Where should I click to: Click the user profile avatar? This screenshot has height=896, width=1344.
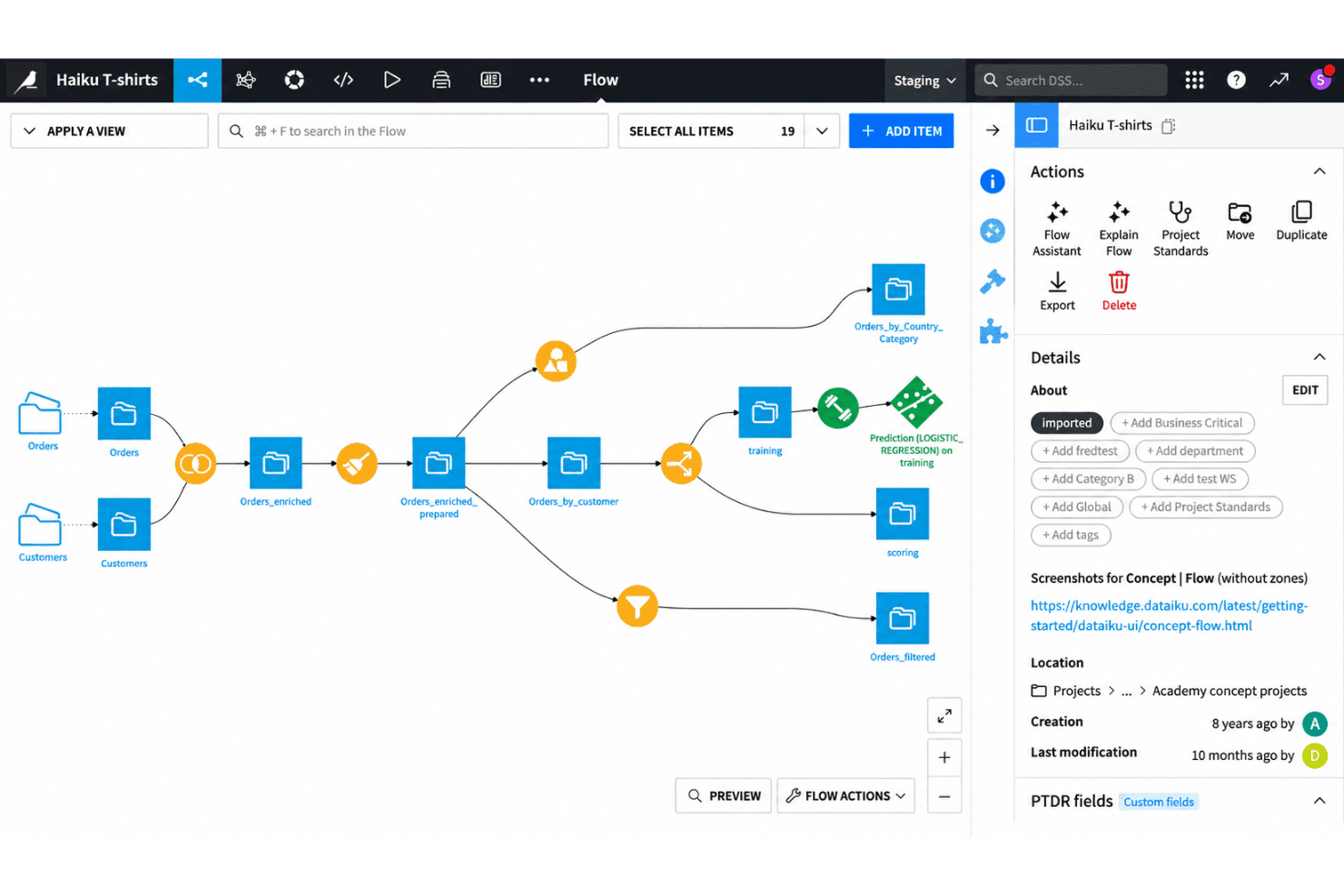[1320, 80]
